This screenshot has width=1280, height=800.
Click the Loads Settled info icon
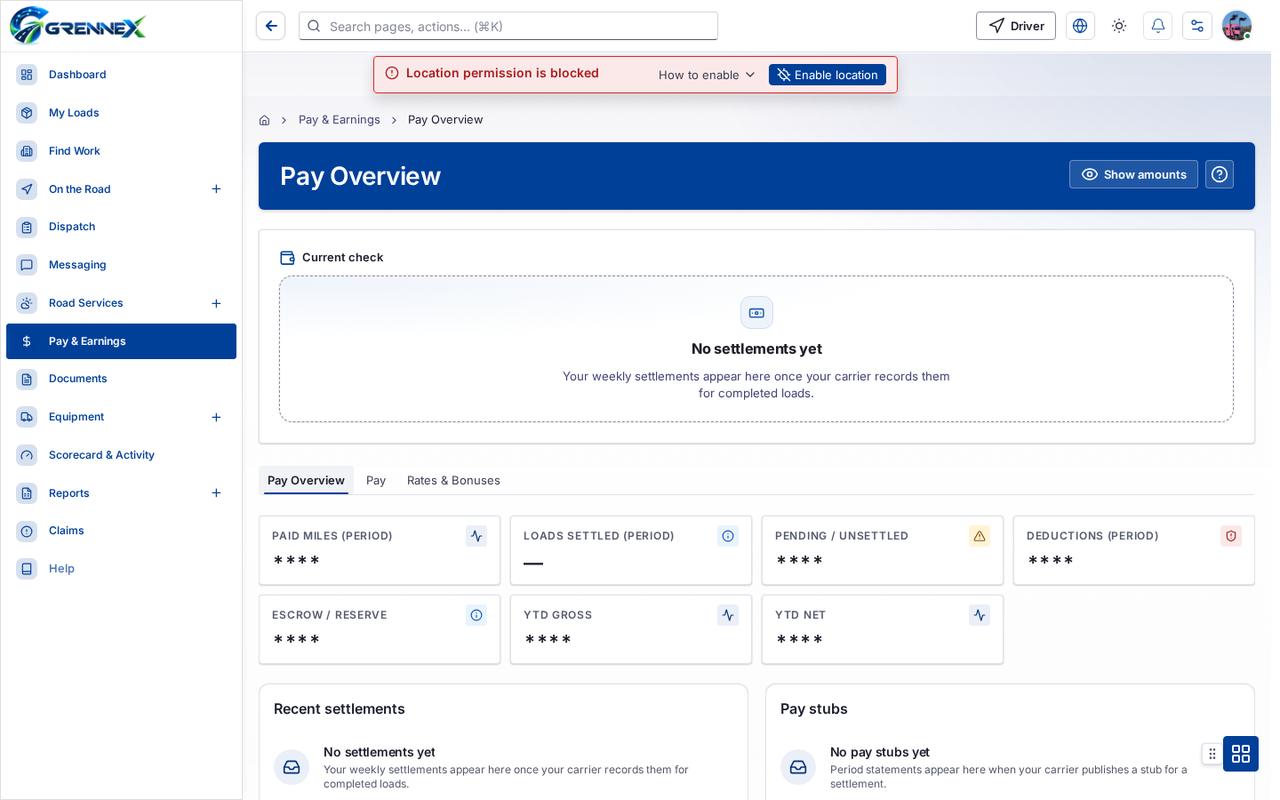(x=728, y=536)
